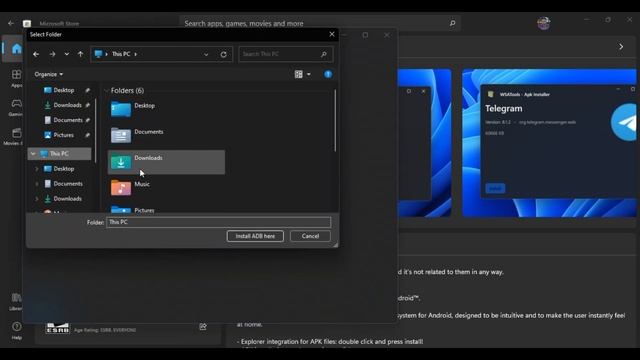Change folder view layout icon
Image resolution: width=640 pixels, height=360 pixels.
(299, 74)
